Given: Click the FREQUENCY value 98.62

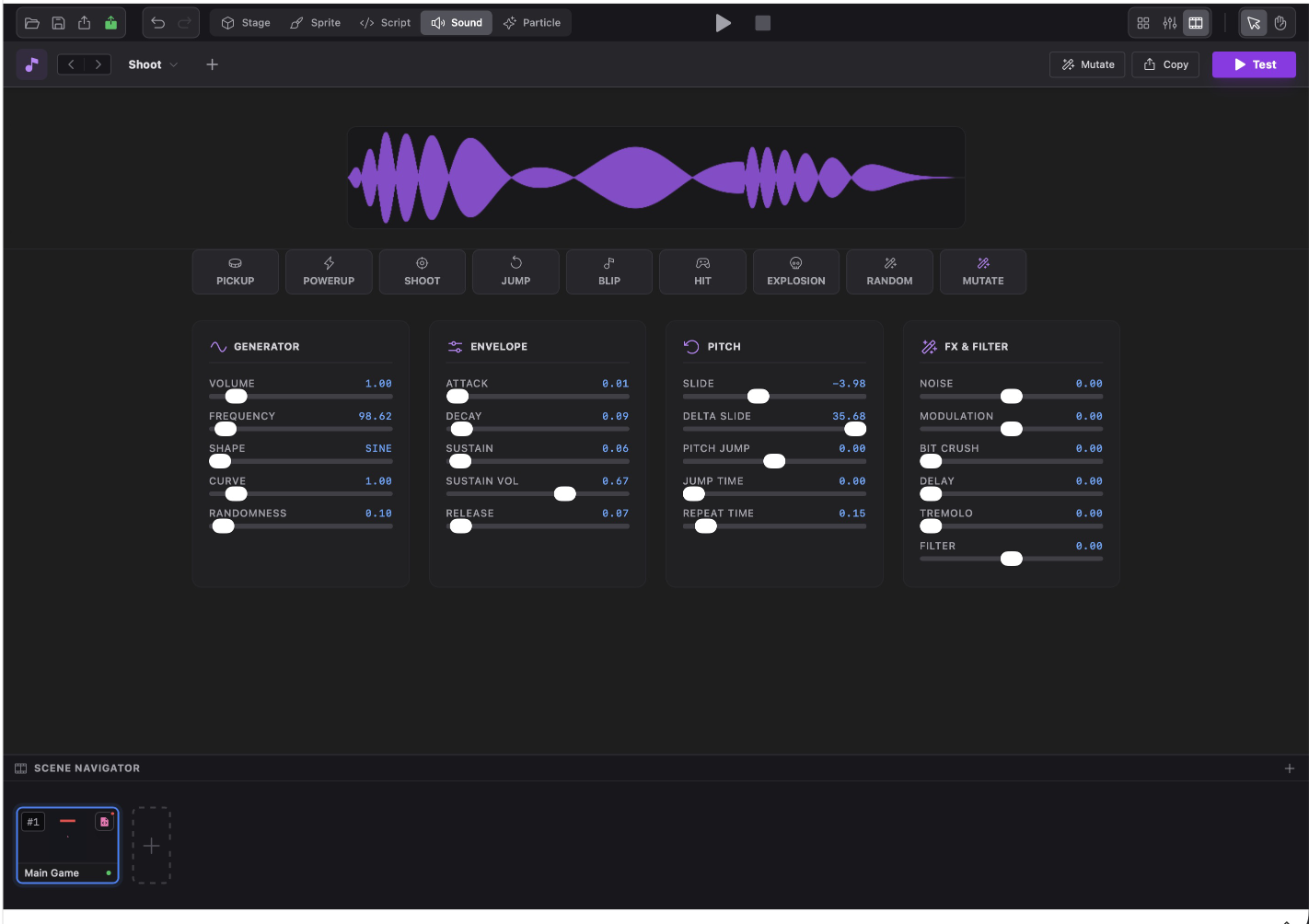Looking at the screenshot, I should click(x=375, y=416).
